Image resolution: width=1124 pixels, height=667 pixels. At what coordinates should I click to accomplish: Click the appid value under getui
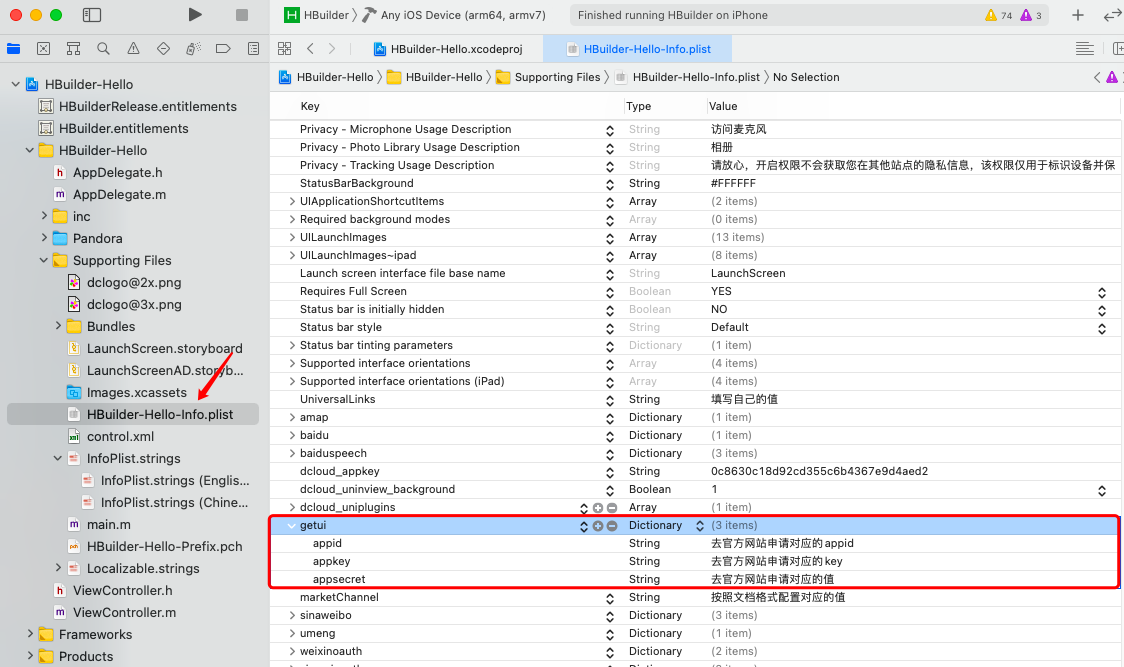pos(782,544)
